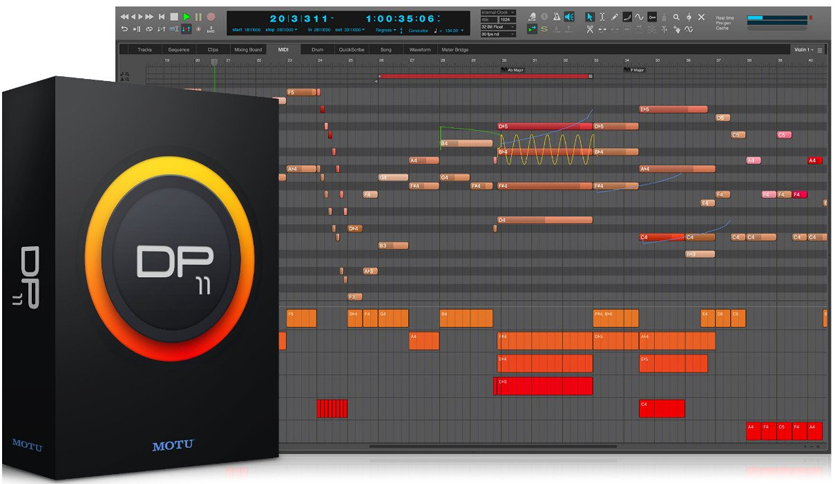Click the Real time performance meter bar
Screen dimensions: 836x484
click(x=777, y=18)
